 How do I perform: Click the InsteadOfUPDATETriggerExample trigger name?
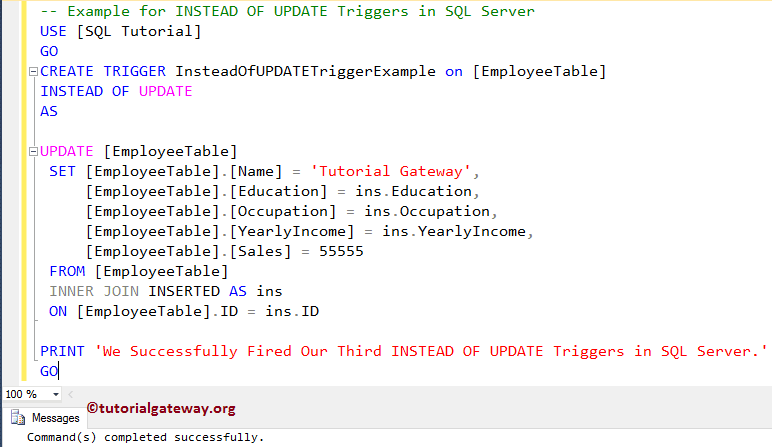click(x=305, y=71)
